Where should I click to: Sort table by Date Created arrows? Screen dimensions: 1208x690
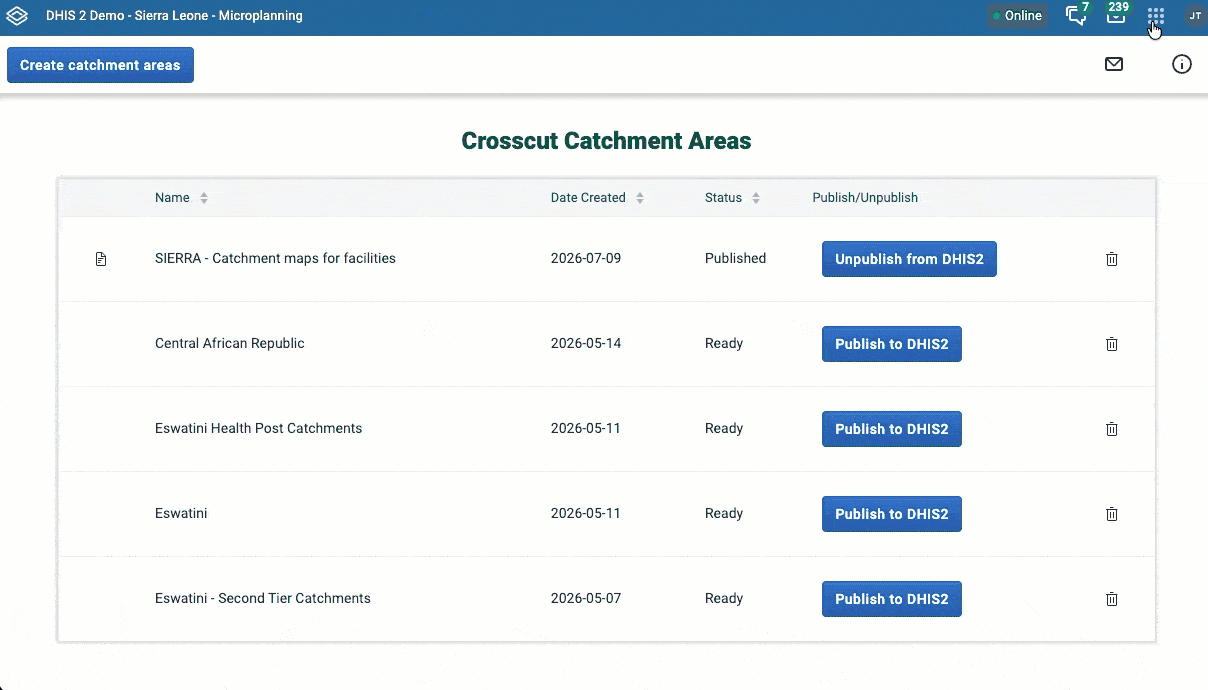[640, 198]
